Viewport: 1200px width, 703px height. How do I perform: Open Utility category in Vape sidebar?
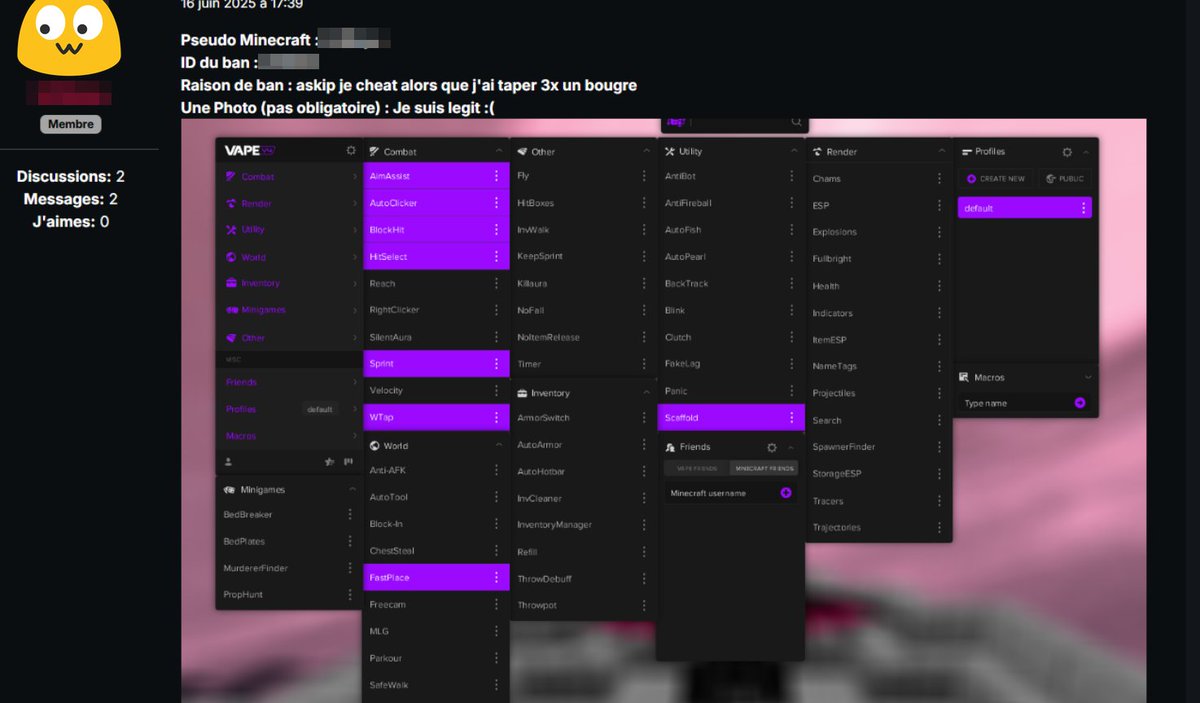coord(289,230)
